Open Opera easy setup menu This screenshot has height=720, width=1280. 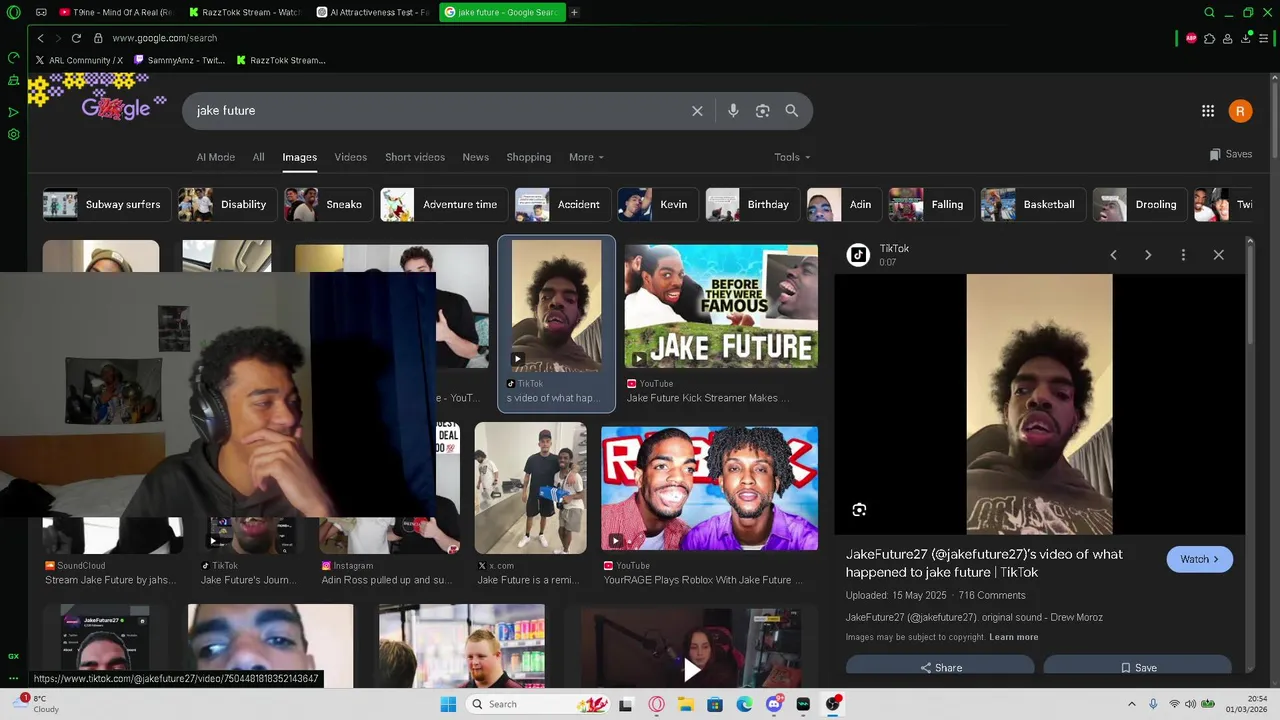(x=1264, y=38)
